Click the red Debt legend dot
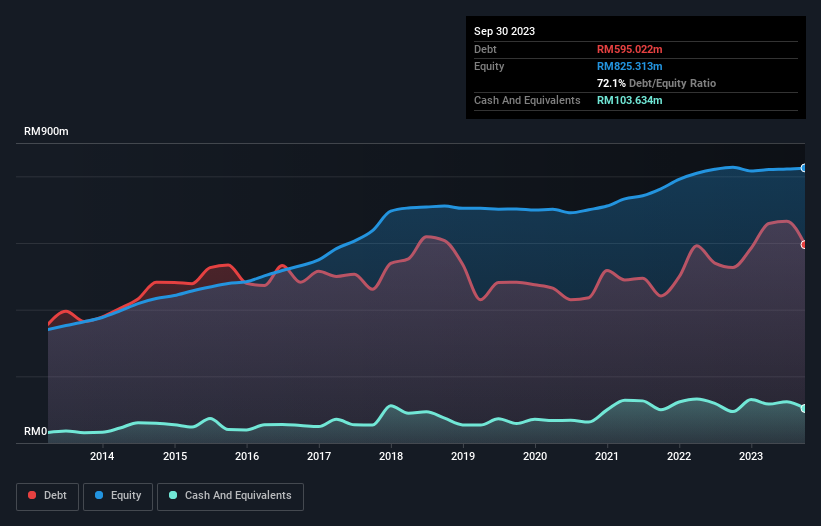This screenshot has width=821, height=526. click(32, 495)
